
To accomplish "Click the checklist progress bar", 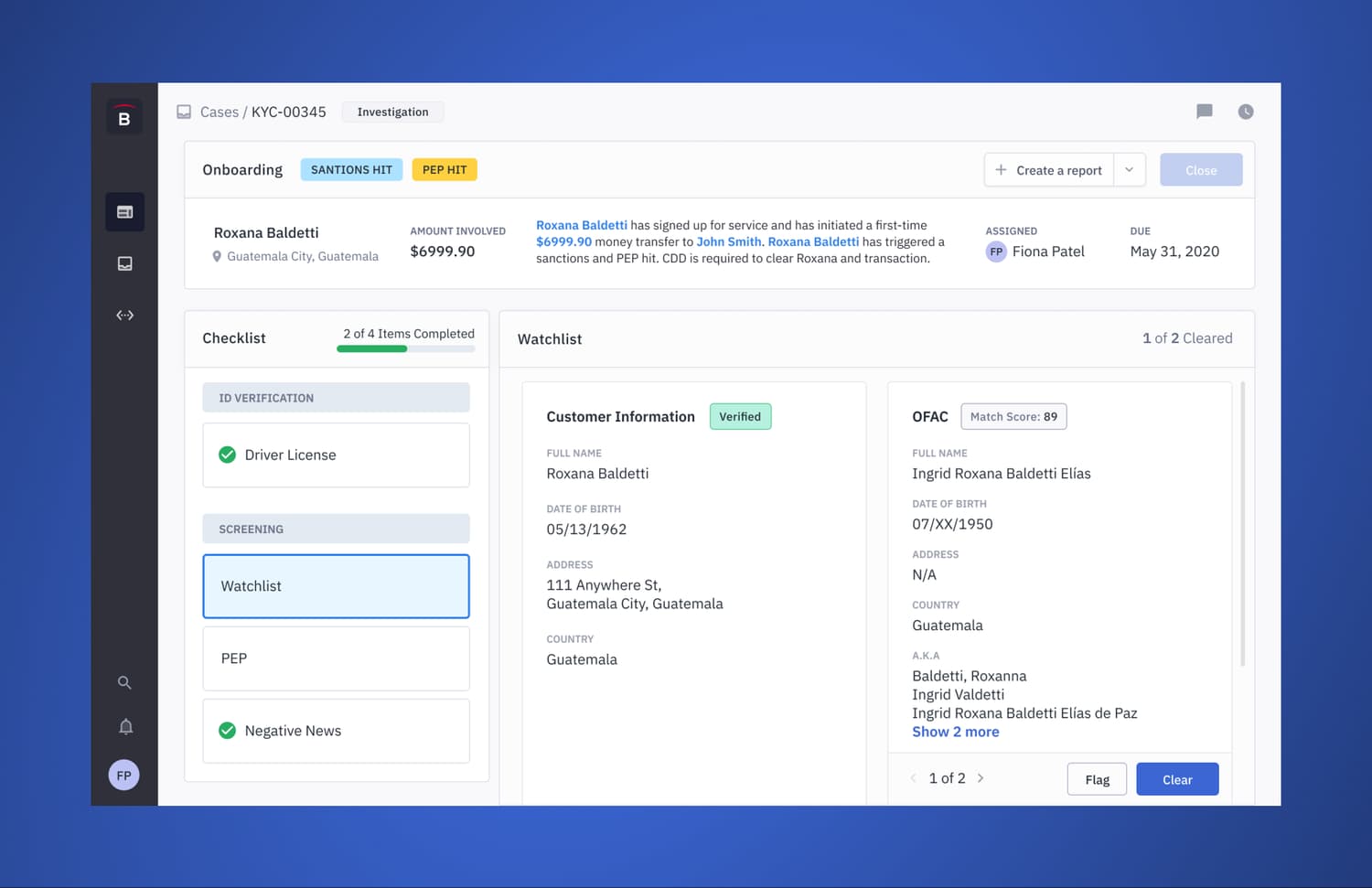I will tap(406, 348).
